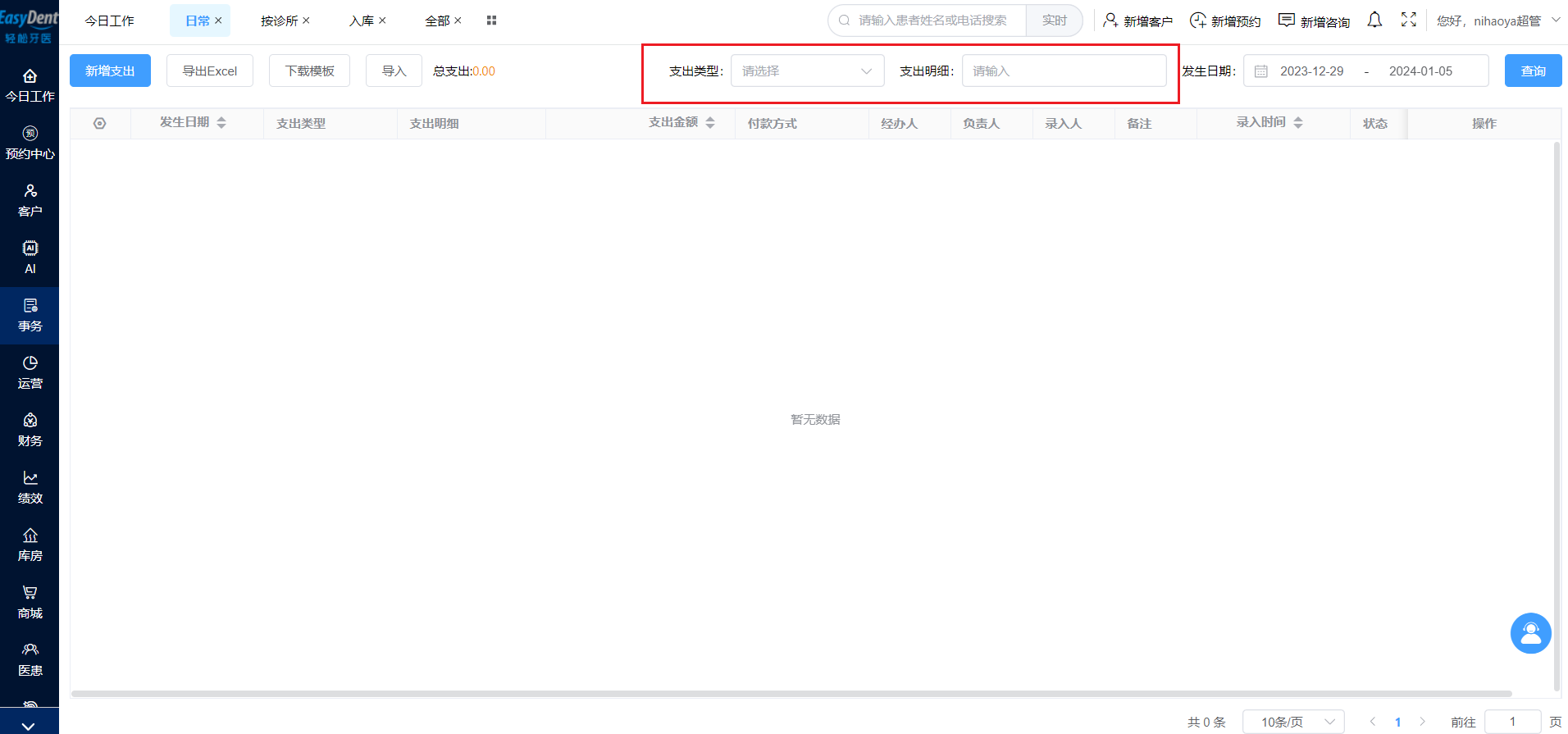1568x734 pixels.
Task: Click calendar icon in 发生日期 field
Action: click(x=1261, y=71)
